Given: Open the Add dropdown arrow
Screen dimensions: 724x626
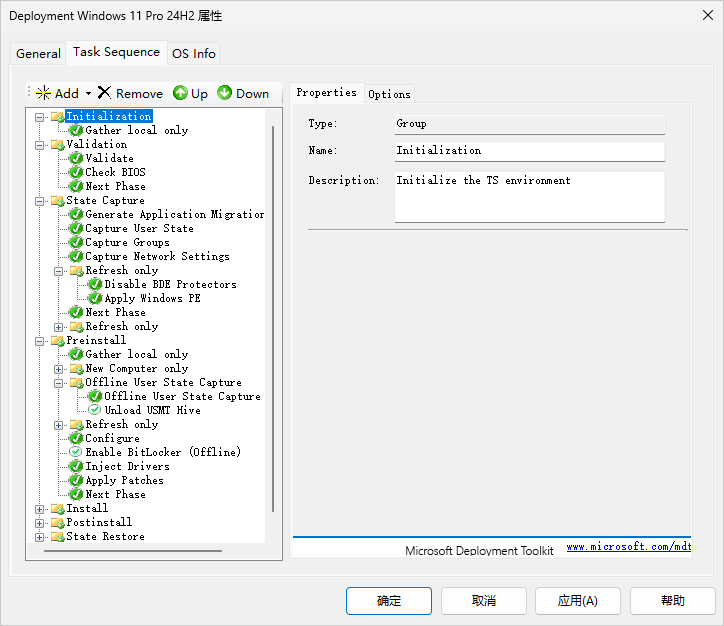Looking at the screenshot, I should [88, 93].
